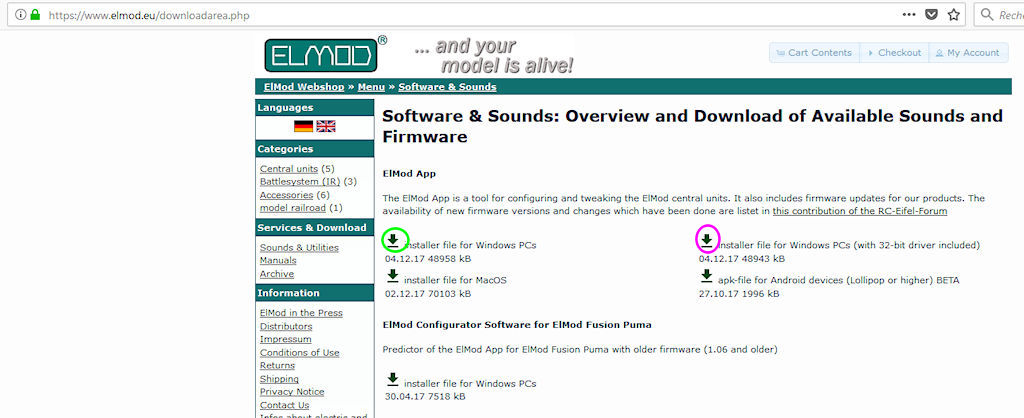Open ElMod in the Press
The width and height of the screenshot is (1024, 418).
click(301, 313)
